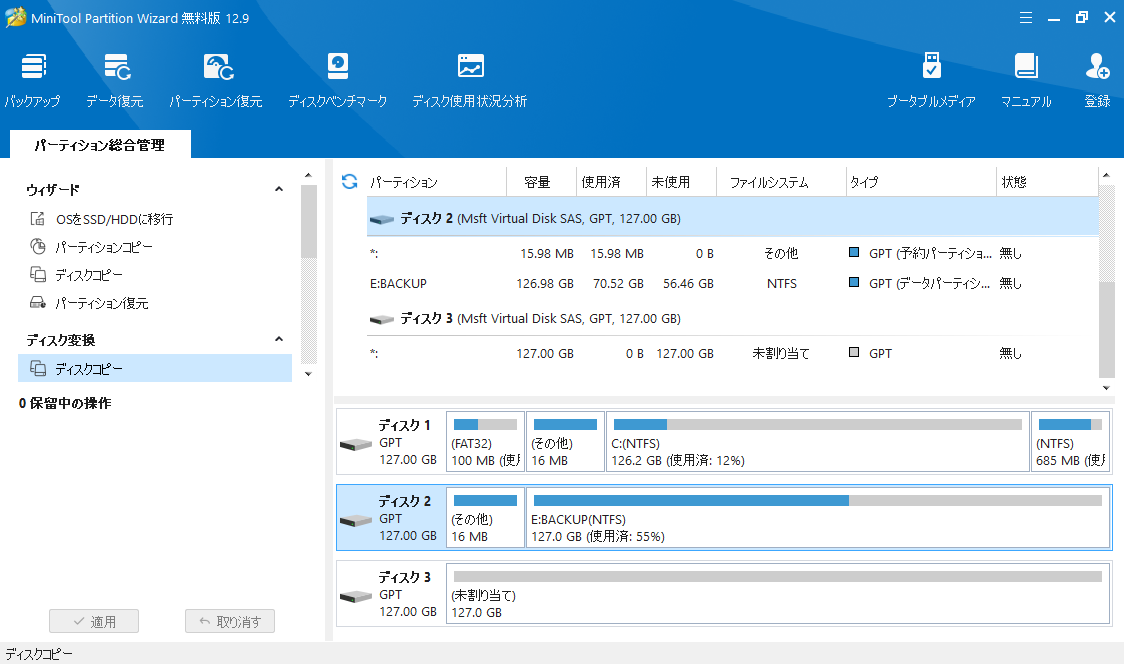
Task: Sort by ファイルシステム column header
Action: pyautogui.click(x=781, y=182)
